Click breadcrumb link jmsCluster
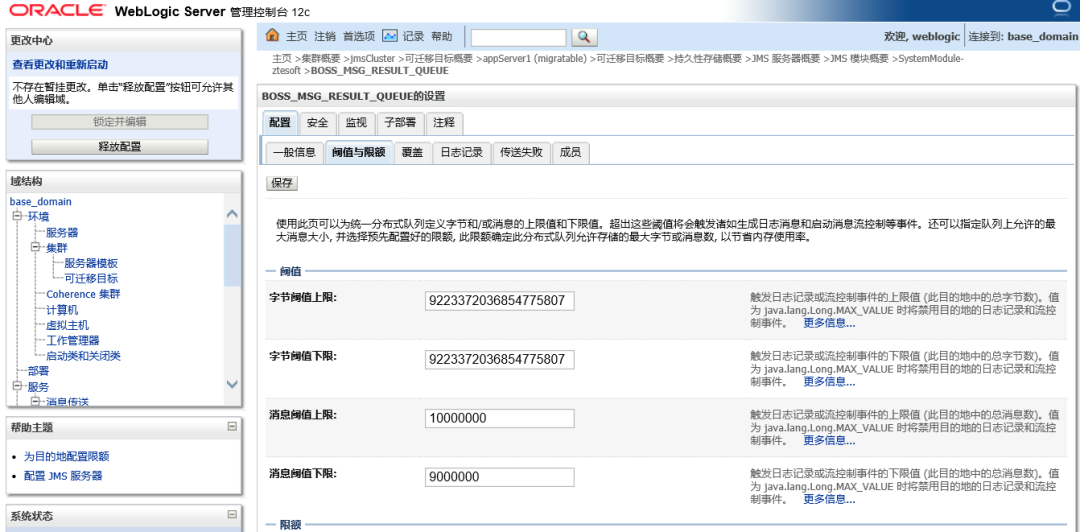The height and width of the screenshot is (532, 1080). tap(373, 59)
